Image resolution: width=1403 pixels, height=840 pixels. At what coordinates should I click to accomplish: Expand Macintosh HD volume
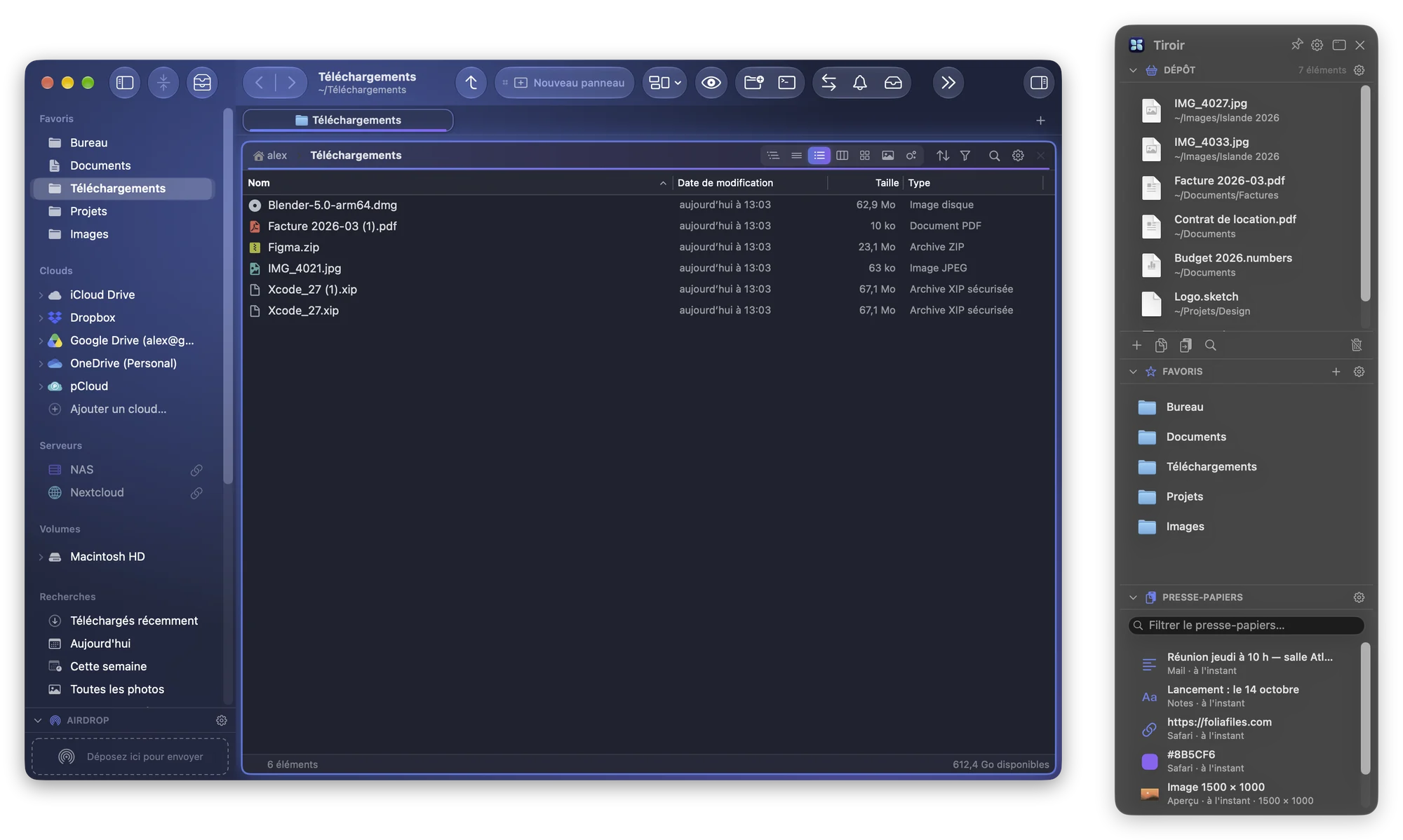pos(41,557)
